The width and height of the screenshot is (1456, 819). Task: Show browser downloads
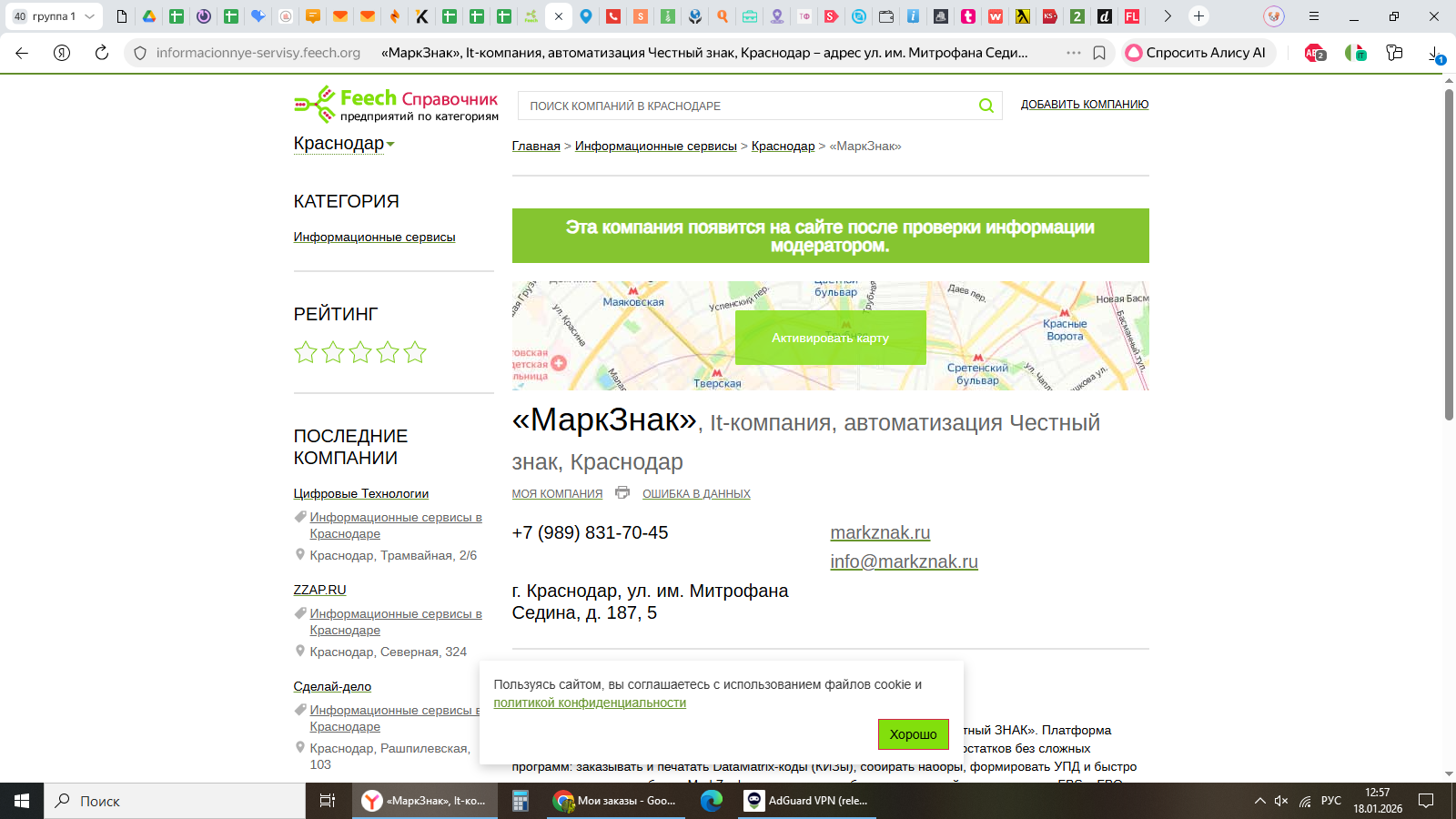coord(1436,55)
